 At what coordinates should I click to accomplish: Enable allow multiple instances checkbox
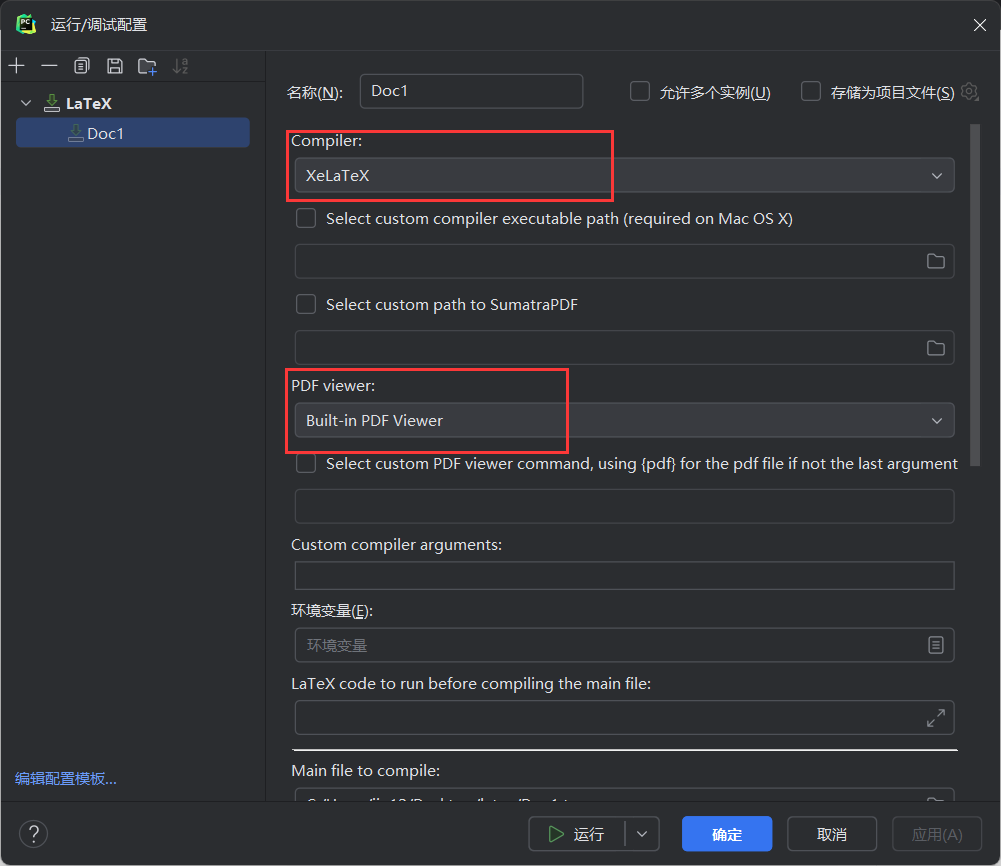[x=640, y=91]
